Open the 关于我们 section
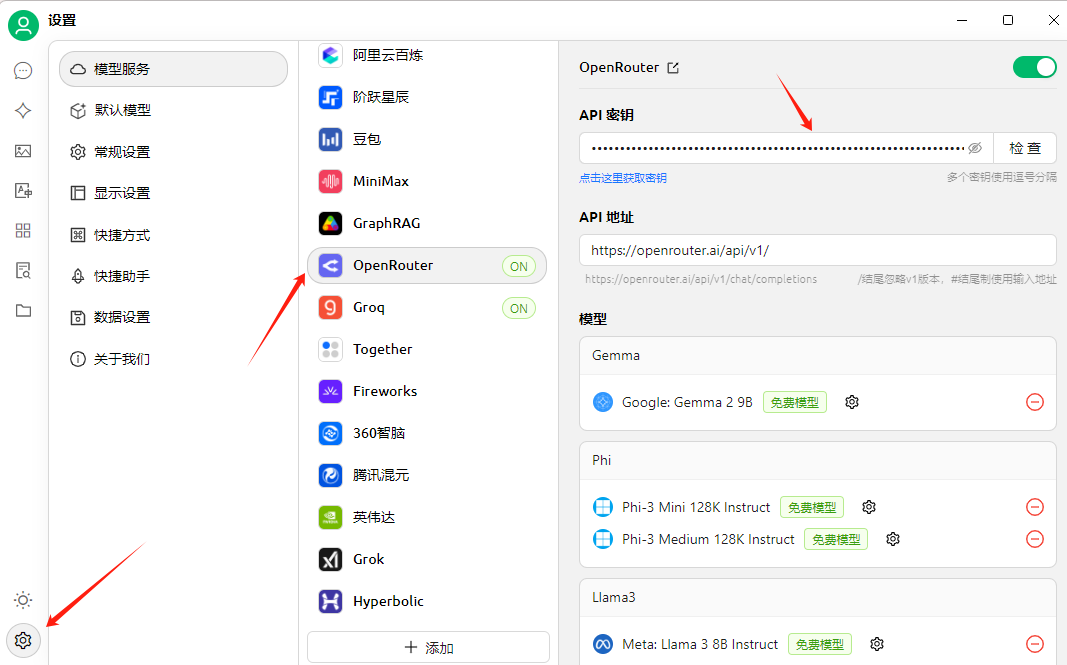The width and height of the screenshot is (1067, 665). pos(174,359)
